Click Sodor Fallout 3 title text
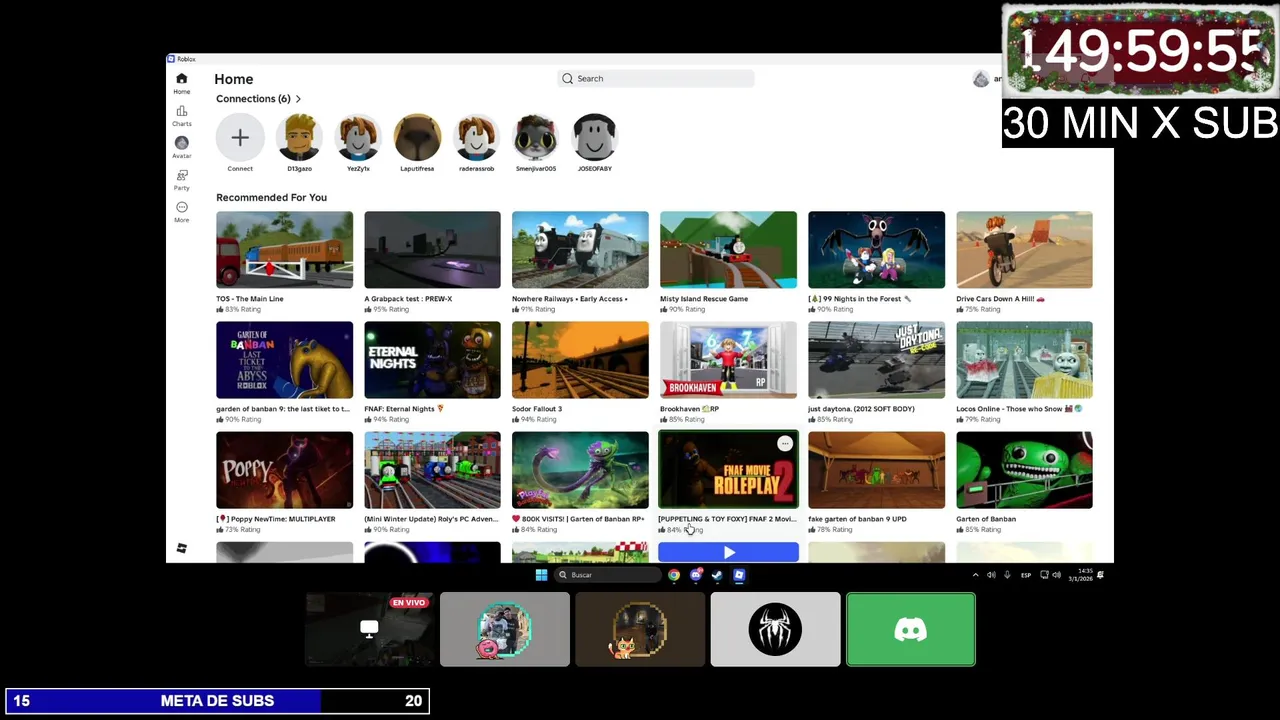 coord(537,409)
